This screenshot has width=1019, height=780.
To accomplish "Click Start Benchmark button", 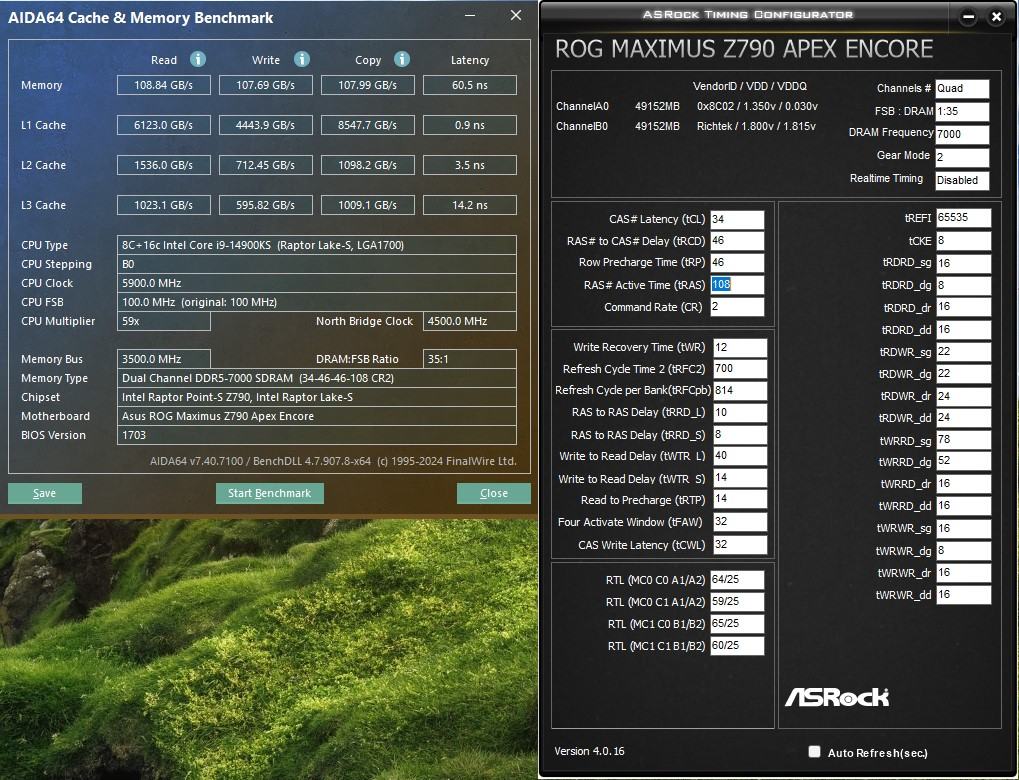I will tap(270, 493).
